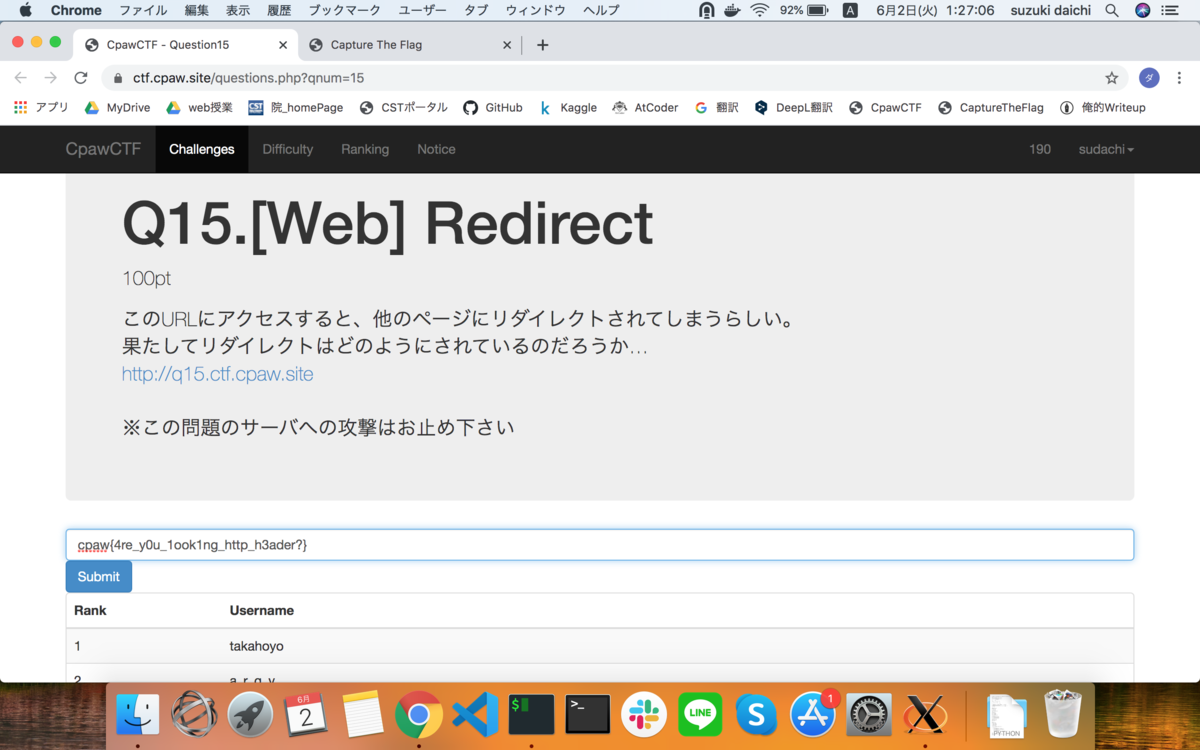Submit the flag answer
Viewport: 1200px width, 750px height.
click(99, 577)
